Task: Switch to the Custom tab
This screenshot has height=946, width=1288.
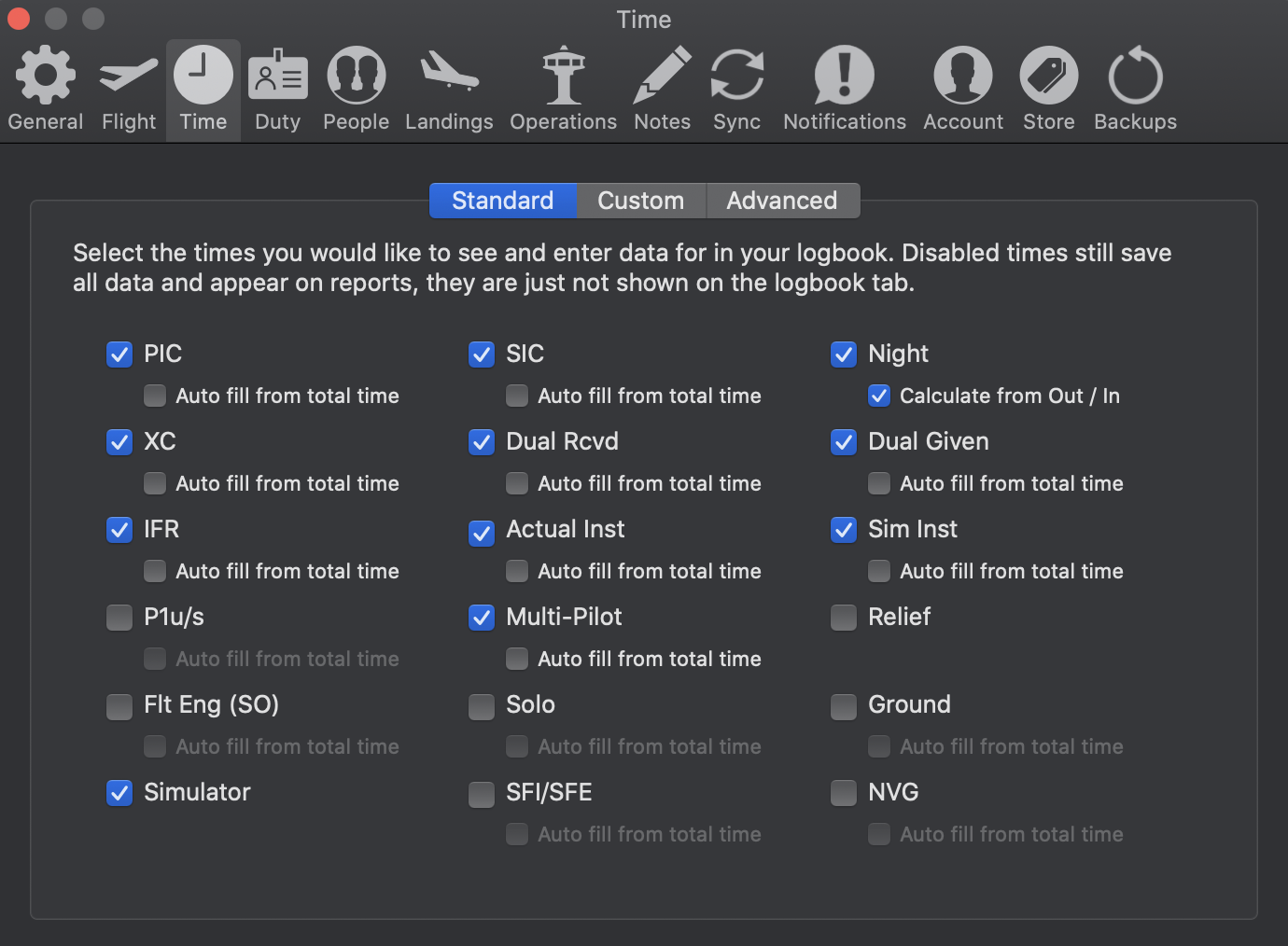Action: [641, 201]
